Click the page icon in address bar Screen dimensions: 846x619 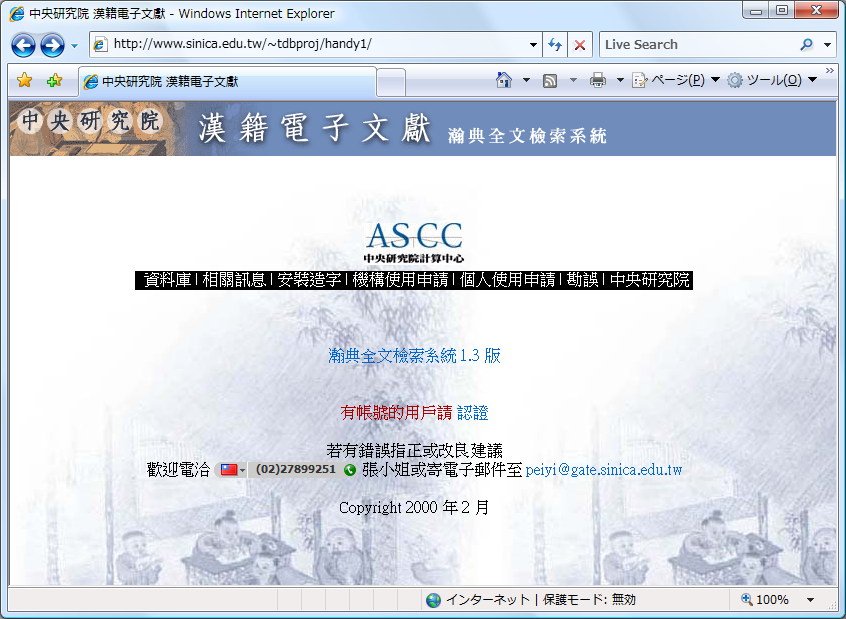pos(100,44)
